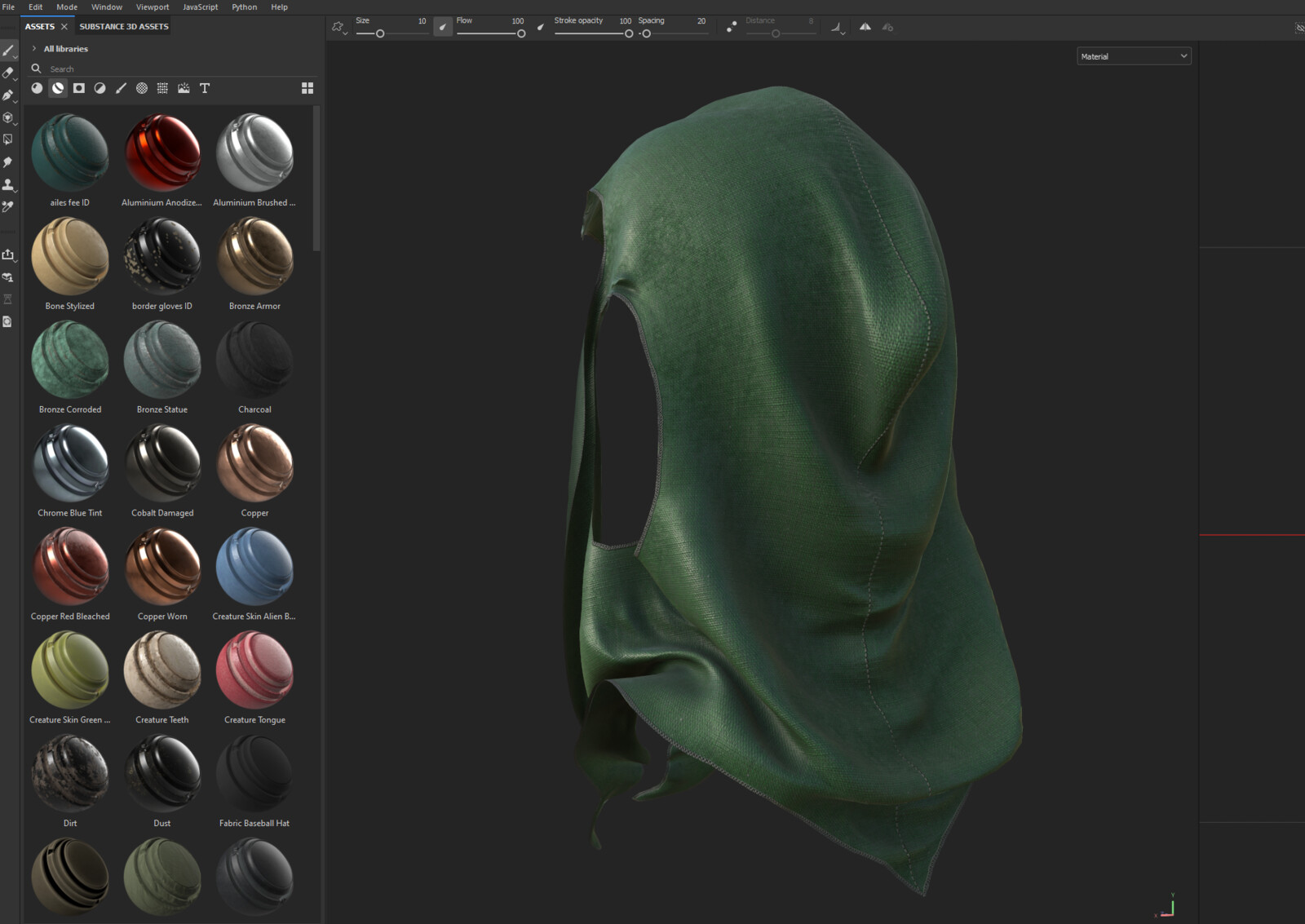Select the Polygon Fill cube tool
1305x924 pixels.
click(8, 117)
